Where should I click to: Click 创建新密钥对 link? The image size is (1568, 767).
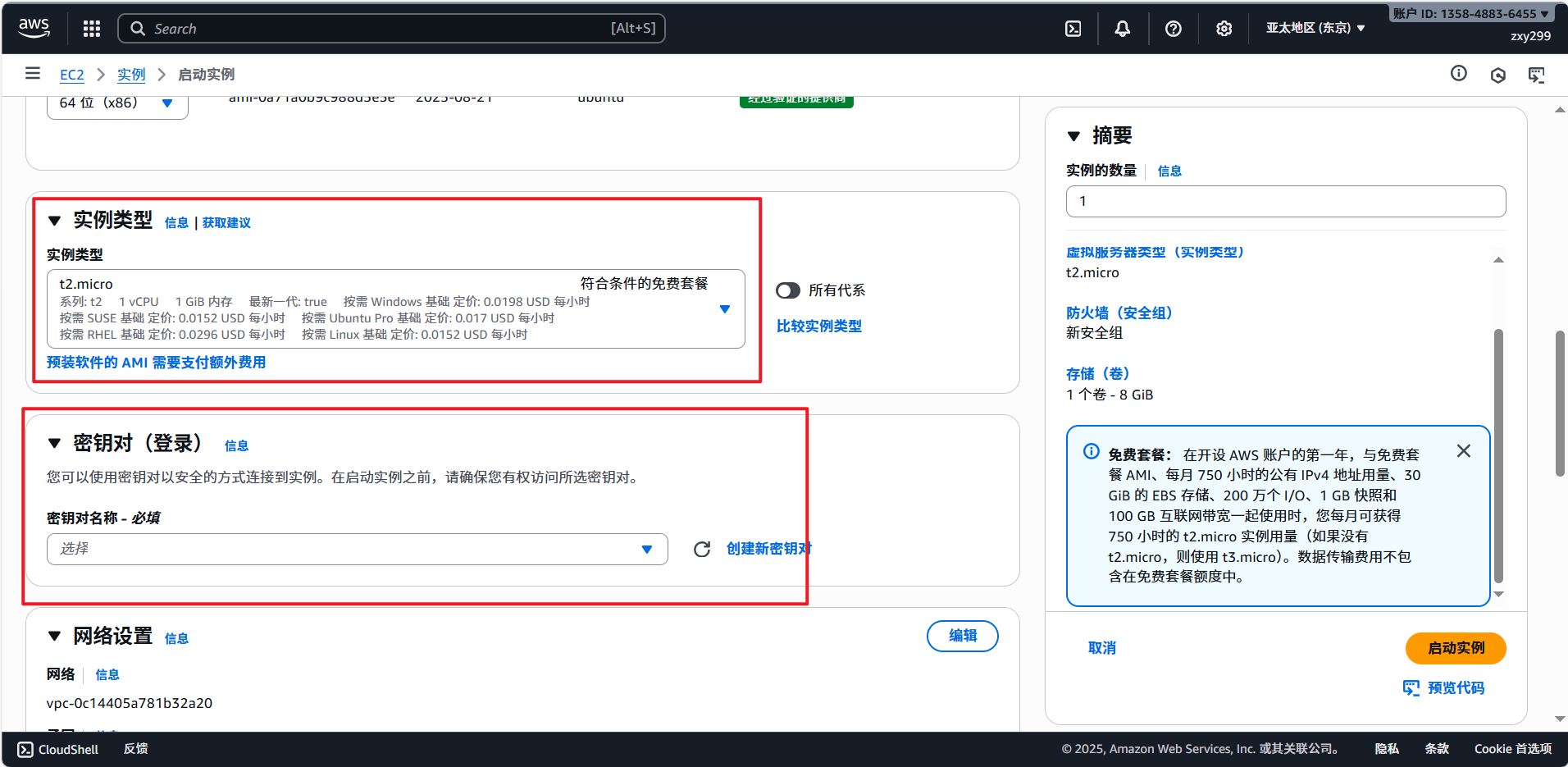pos(769,548)
